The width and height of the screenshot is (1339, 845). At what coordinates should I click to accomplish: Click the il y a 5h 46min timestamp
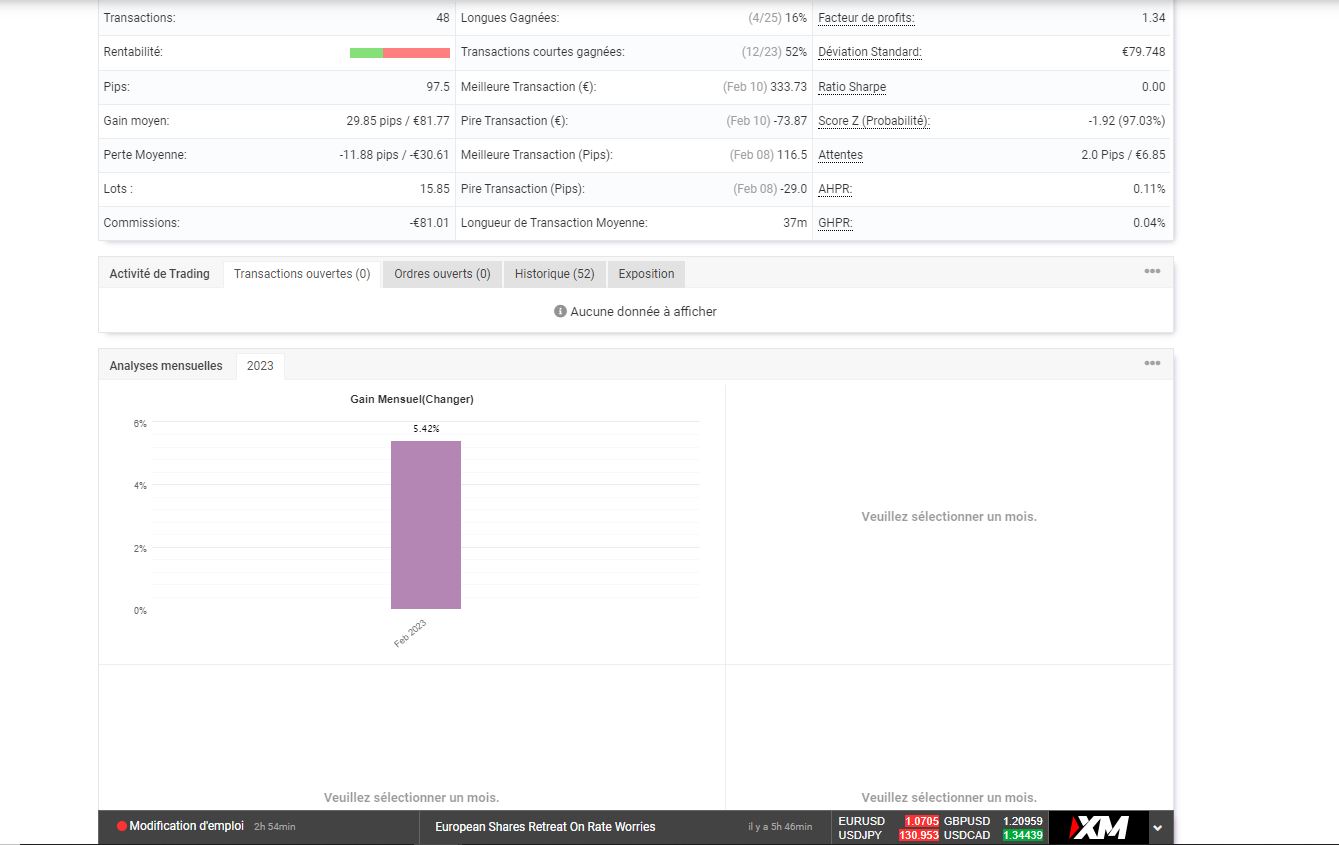780,827
